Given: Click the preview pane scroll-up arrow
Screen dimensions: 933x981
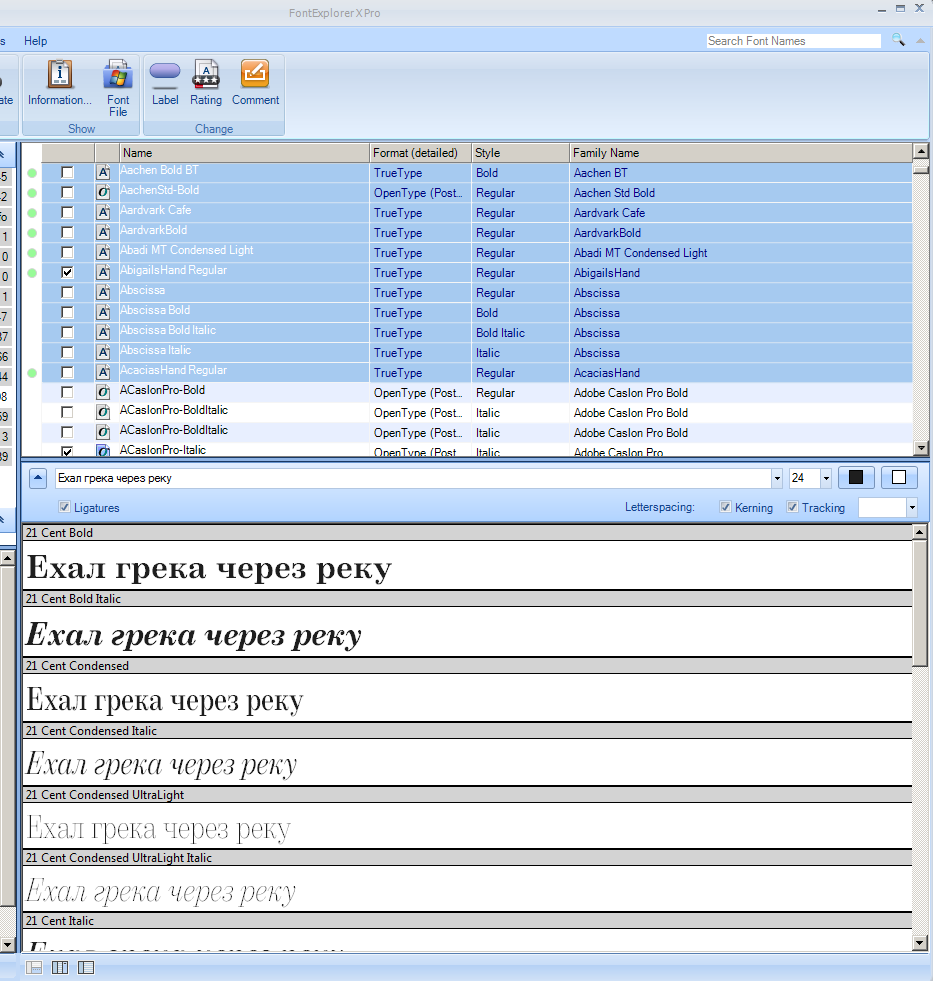Looking at the screenshot, I should coord(920,532).
